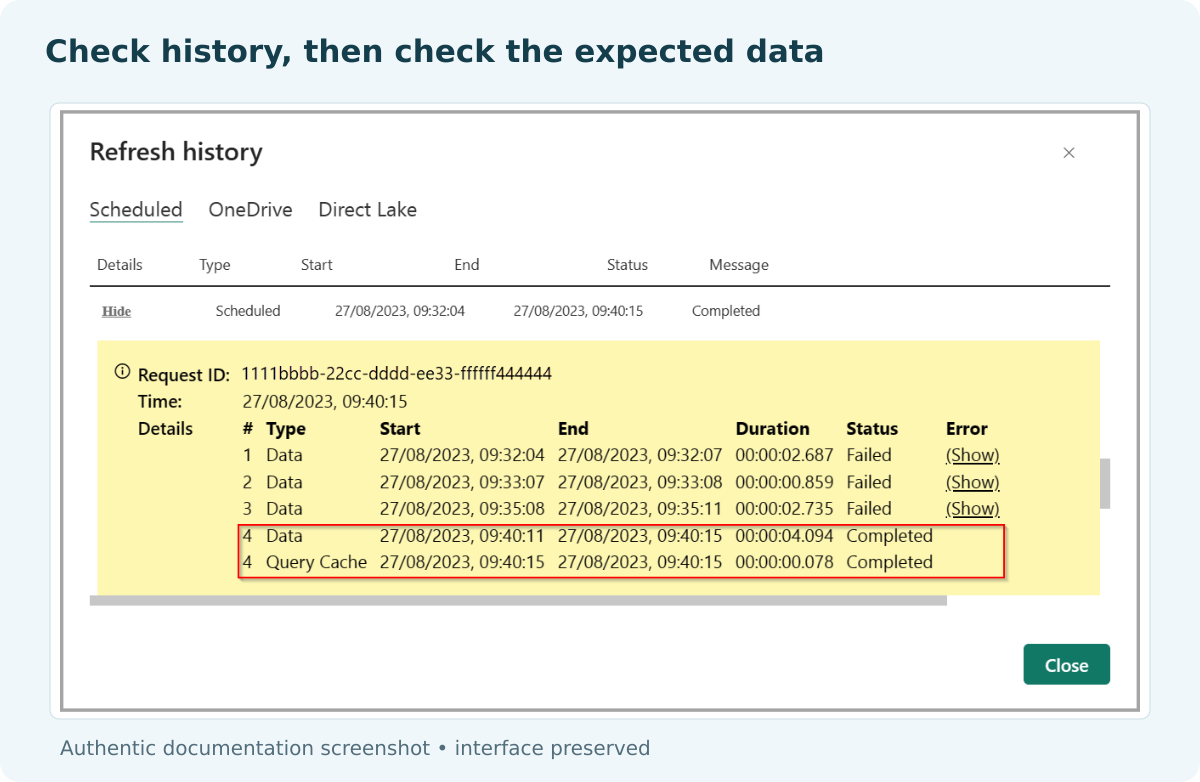This screenshot has height=782, width=1200.
Task: Show error for attempt 1
Action: point(972,455)
